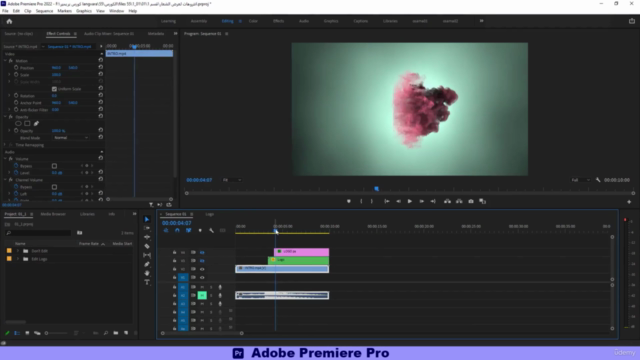Open the Fit zoom level dropdown
This screenshot has width=640, height=360.
point(232,180)
